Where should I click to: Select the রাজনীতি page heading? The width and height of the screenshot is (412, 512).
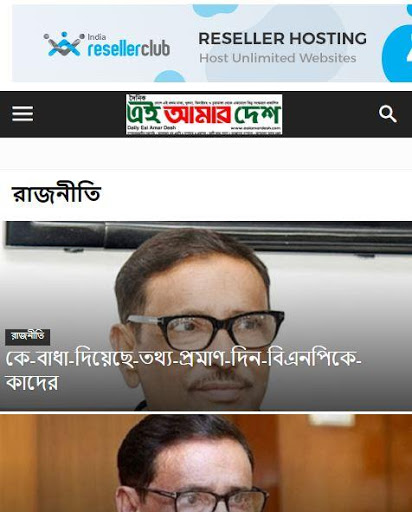click(56, 193)
